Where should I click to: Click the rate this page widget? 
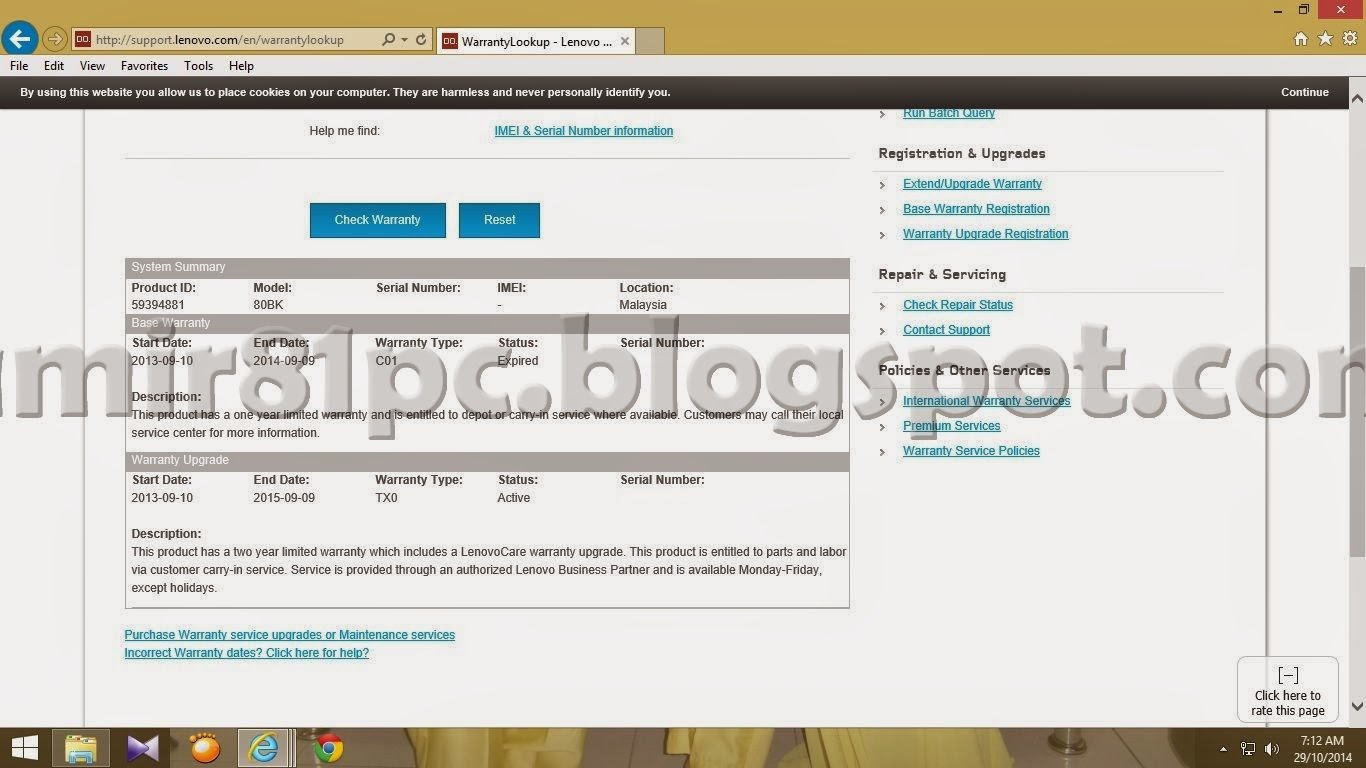[1287, 689]
